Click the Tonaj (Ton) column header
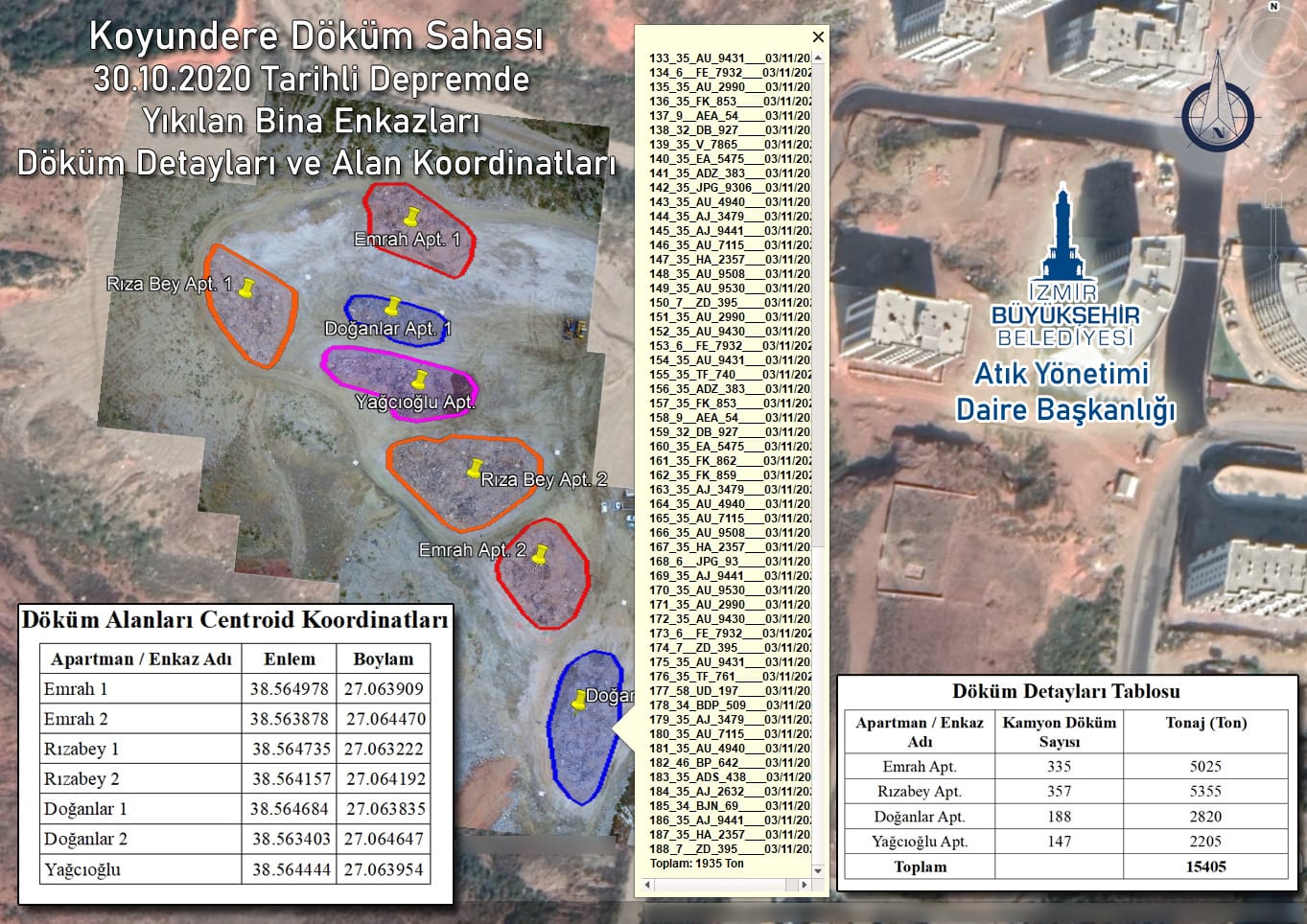 click(1206, 723)
